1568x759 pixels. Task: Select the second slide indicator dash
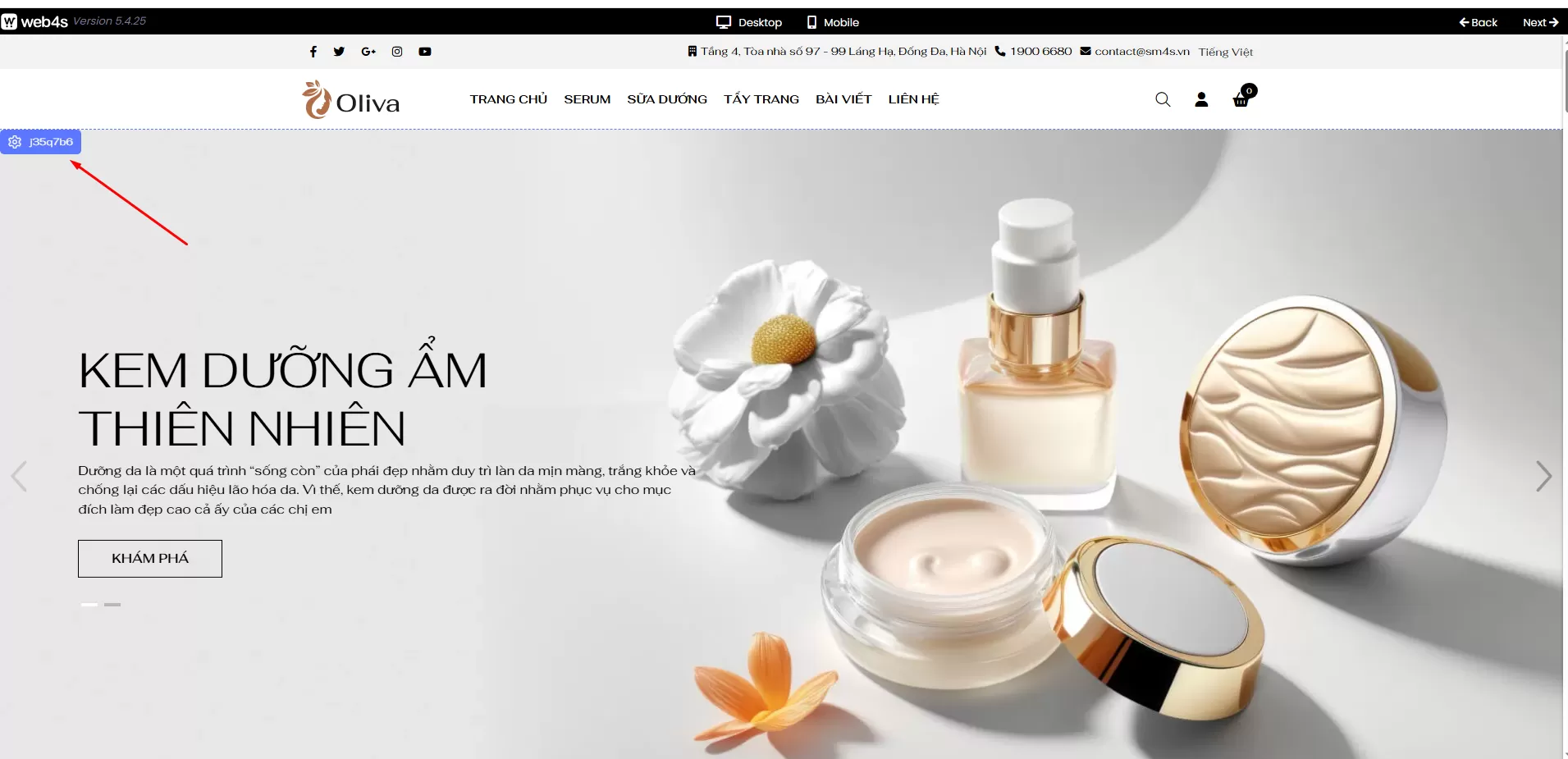pos(112,605)
